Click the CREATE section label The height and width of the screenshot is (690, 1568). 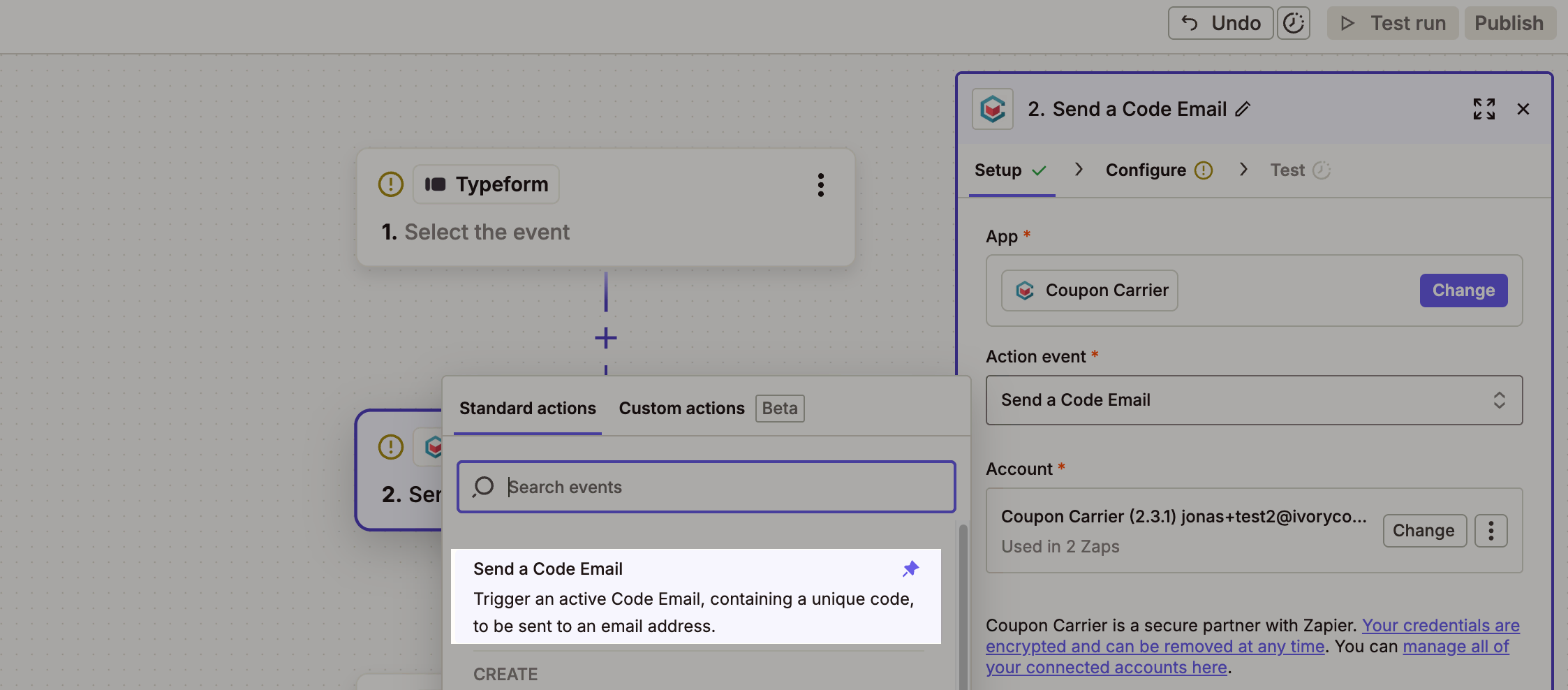tap(505, 675)
